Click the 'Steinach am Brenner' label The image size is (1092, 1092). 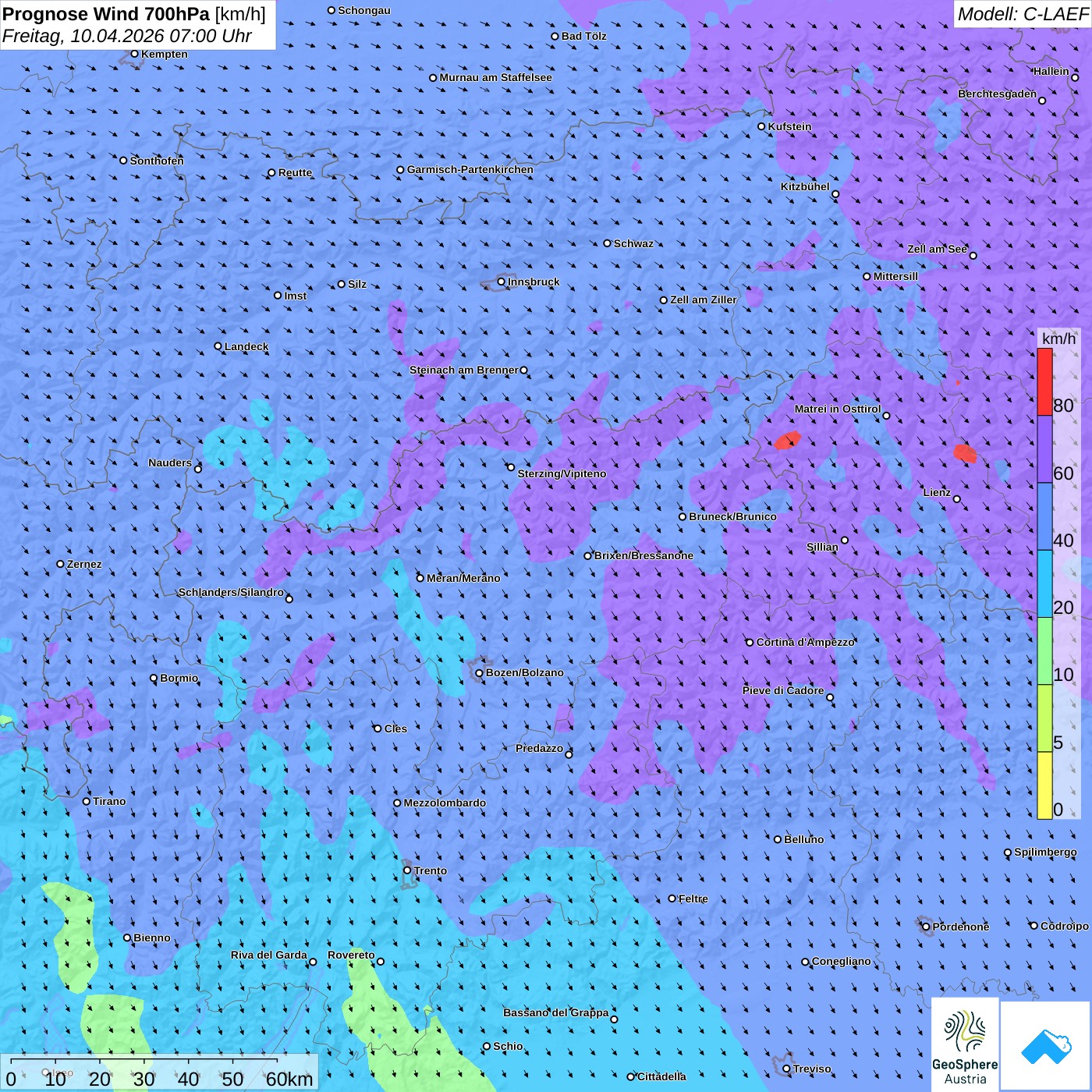pos(464,370)
